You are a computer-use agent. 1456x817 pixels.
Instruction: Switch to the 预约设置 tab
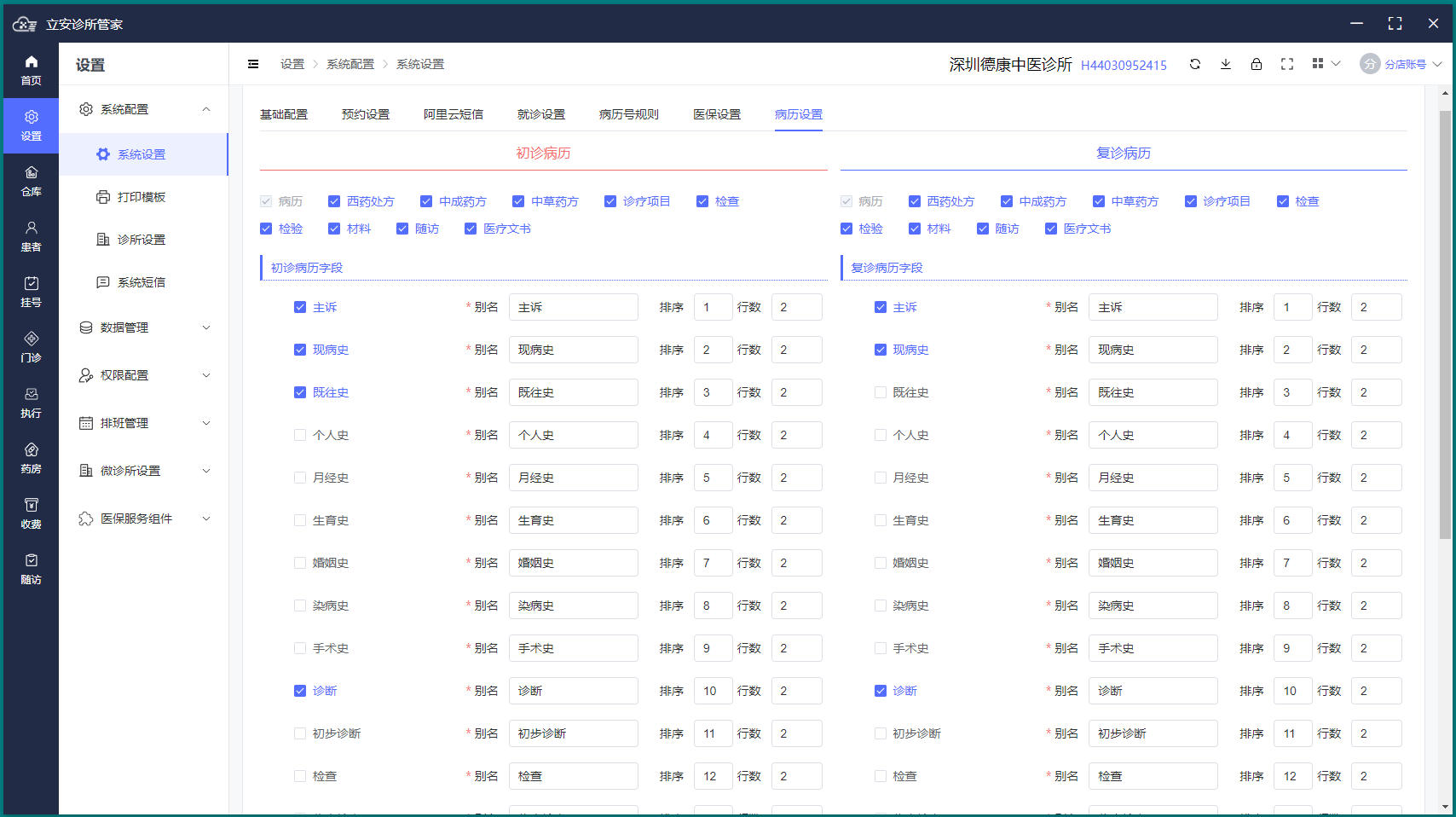pyautogui.click(x=366, y=114)
